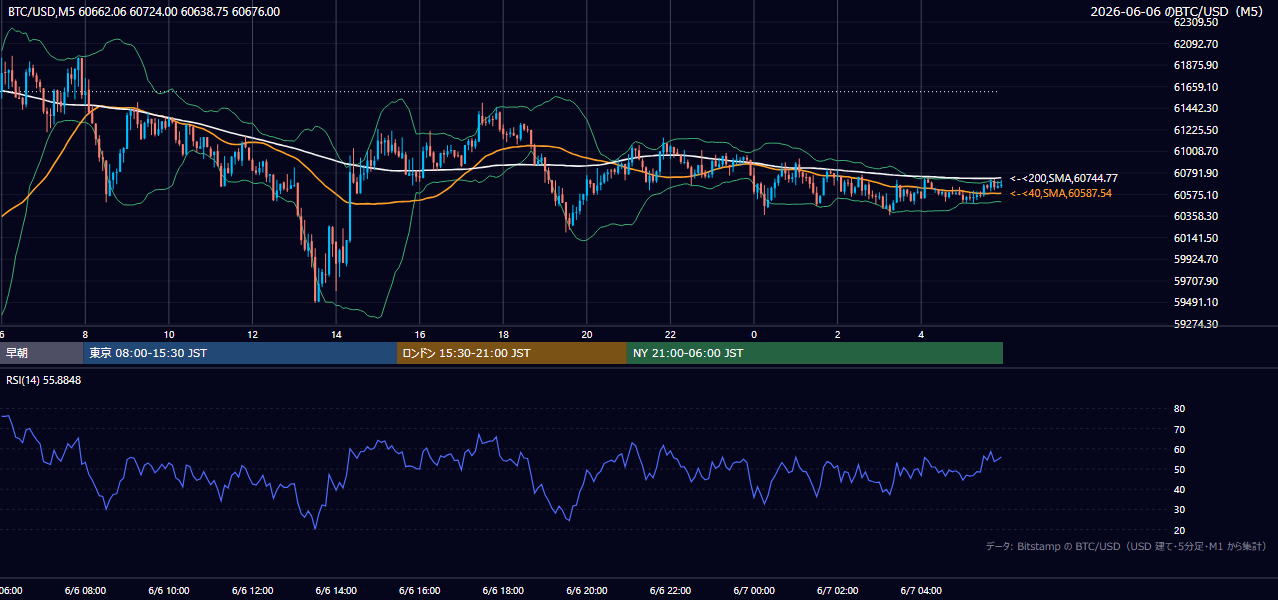This screenshot has height=600, width=1278.
Task: Click the 6/6 14:00 time label
Action: click(336, 591)
